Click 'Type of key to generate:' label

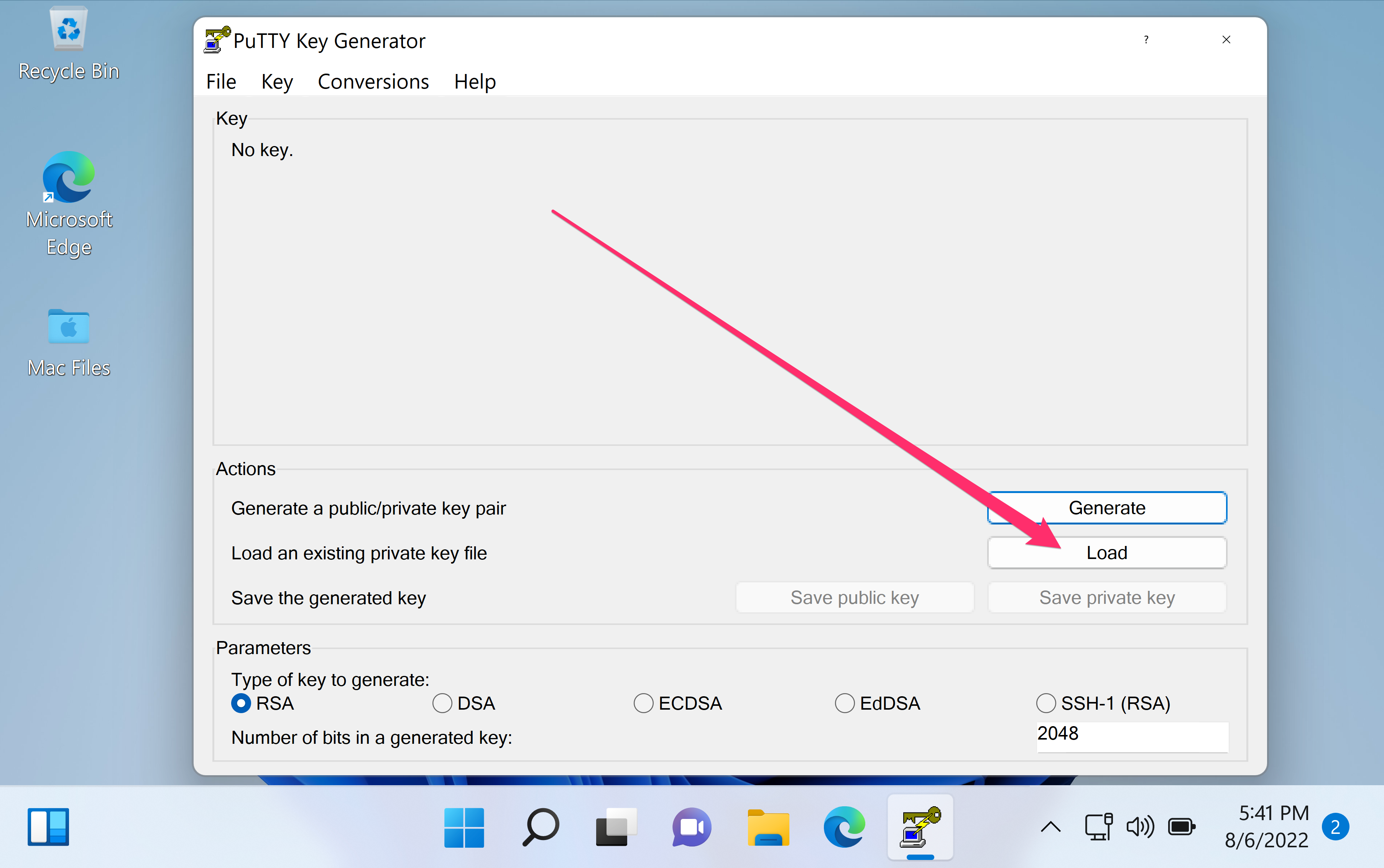(330, 680)
